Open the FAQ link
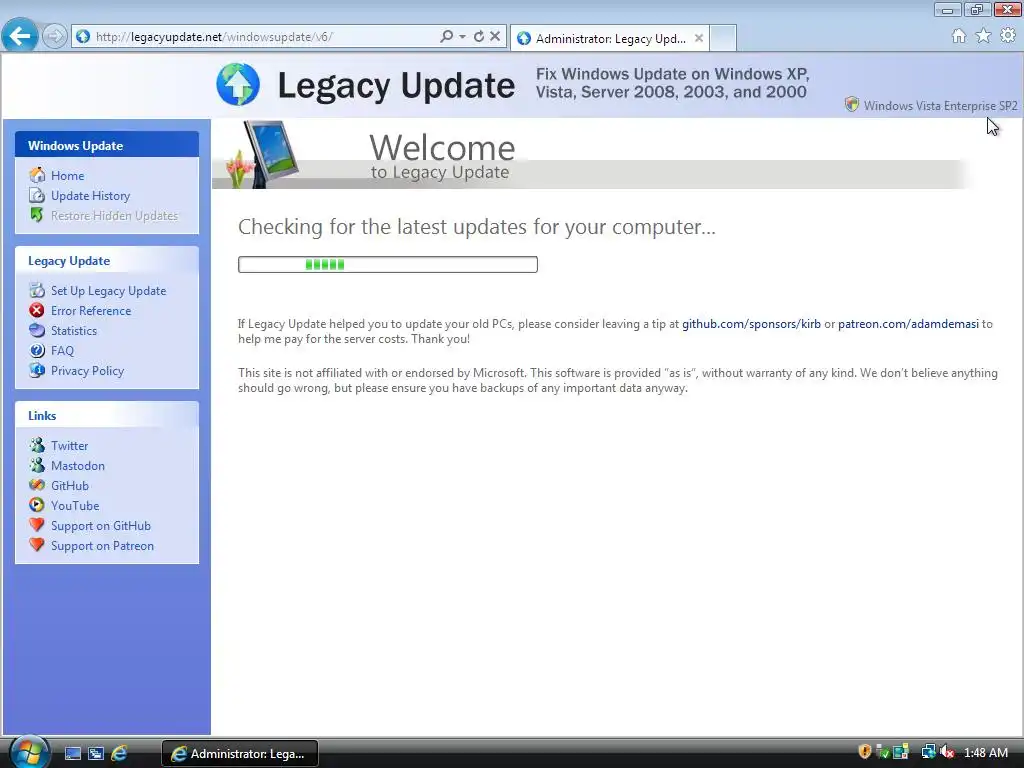1024x768 pixels. (x=62, y=351)
